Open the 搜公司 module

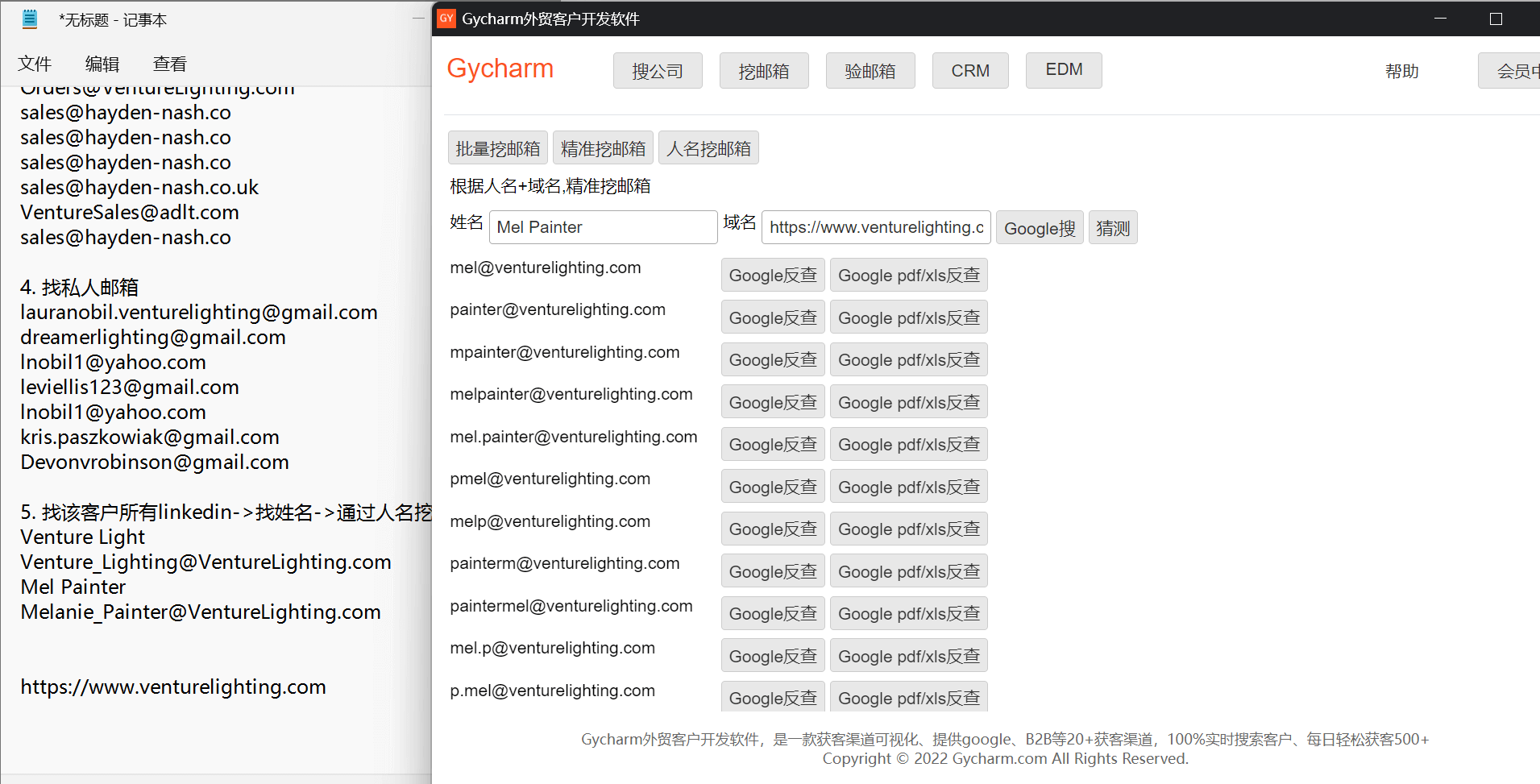658,71
